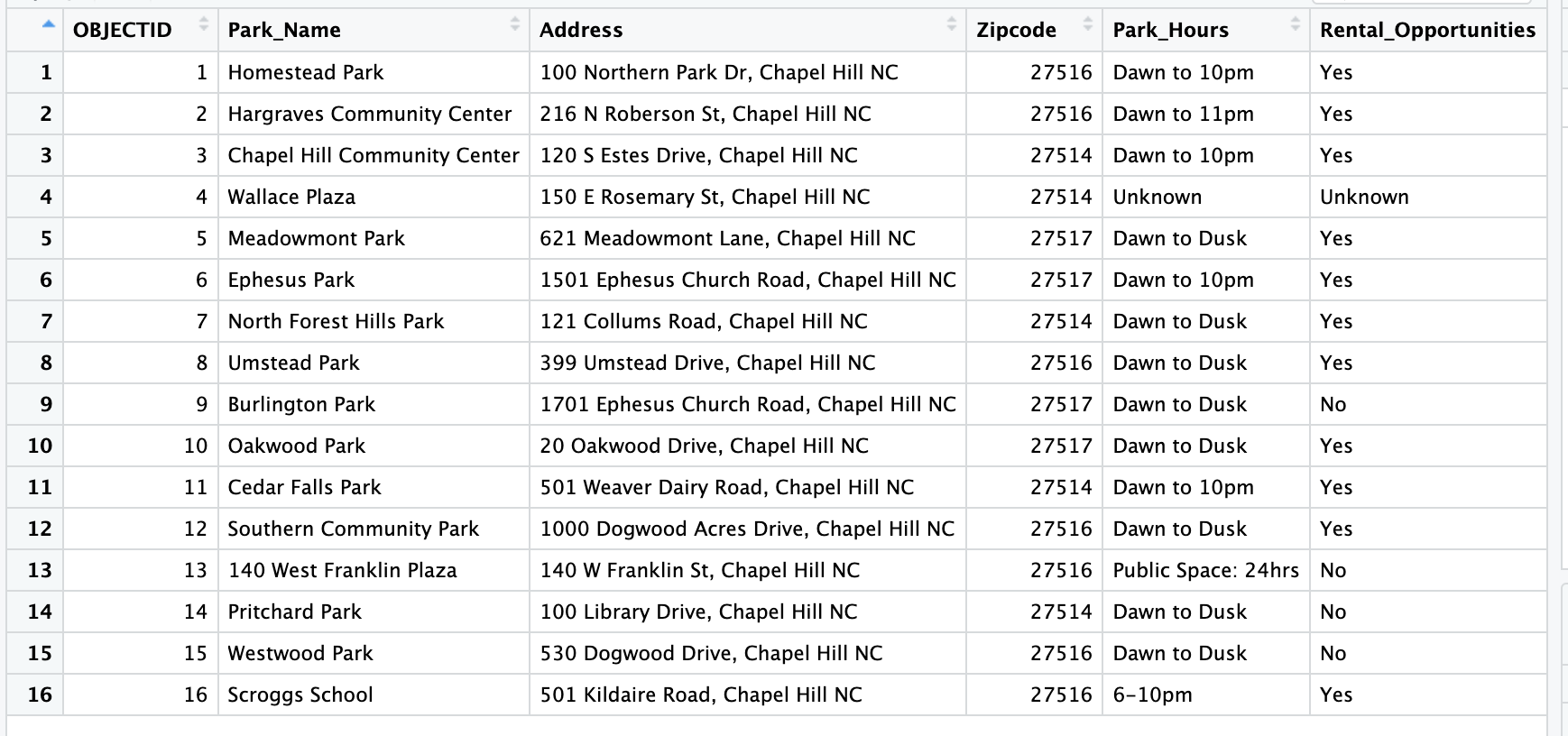Image resolution: width=1568 pixels, height=736 pixels.
Task: Select the Scroggs School park name cell
Action: (300, 695)
